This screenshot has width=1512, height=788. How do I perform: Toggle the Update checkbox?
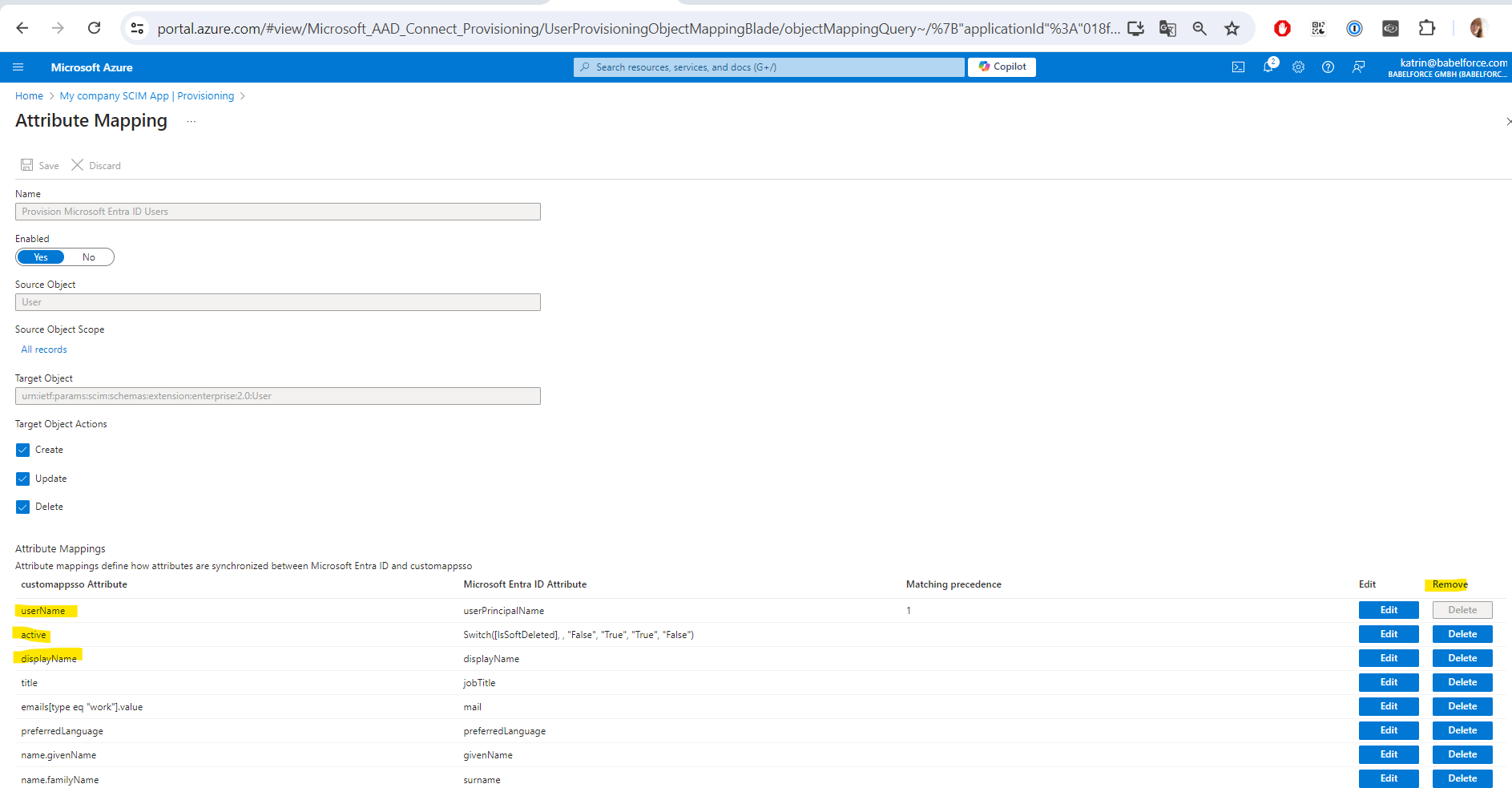pyautogui.click(x=22, y=479)
